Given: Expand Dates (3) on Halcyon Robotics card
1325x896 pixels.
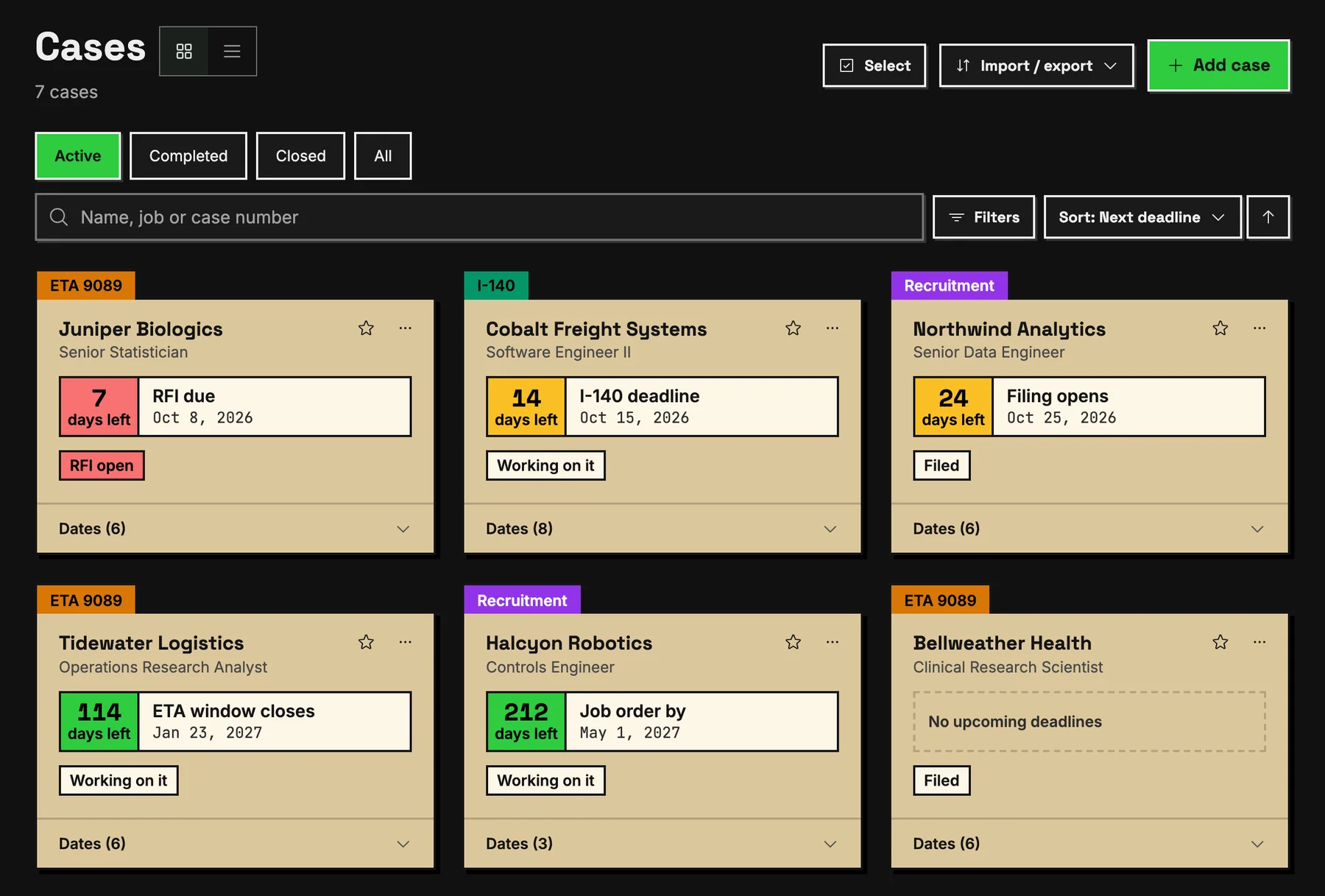Looking at the screenshot, I should click(662, 844).
